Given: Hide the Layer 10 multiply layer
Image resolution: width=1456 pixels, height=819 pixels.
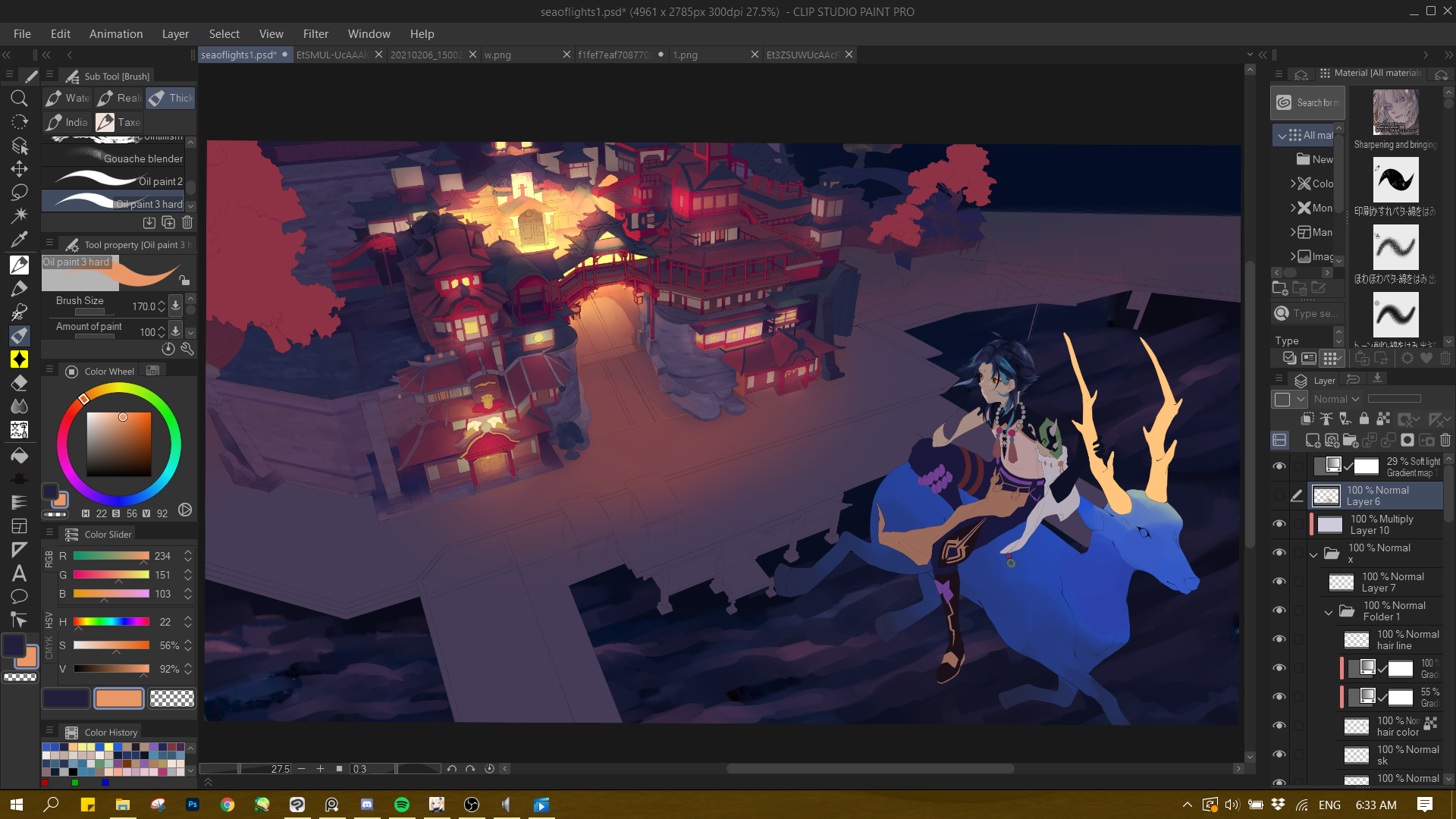Looking at the screenshot, I should click(1279, 523).
